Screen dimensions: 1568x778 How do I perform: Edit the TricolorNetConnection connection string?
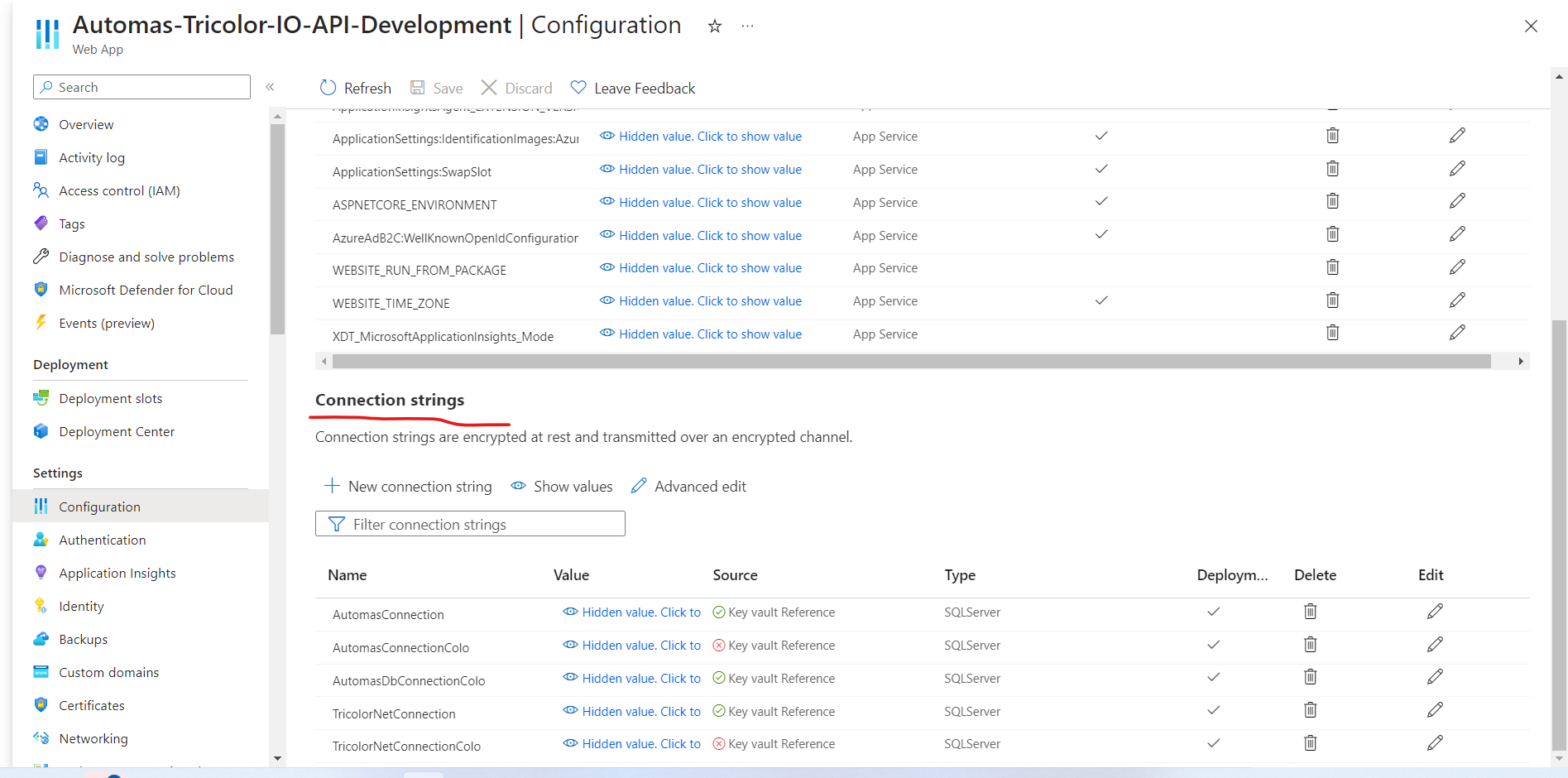point(1434,709)
